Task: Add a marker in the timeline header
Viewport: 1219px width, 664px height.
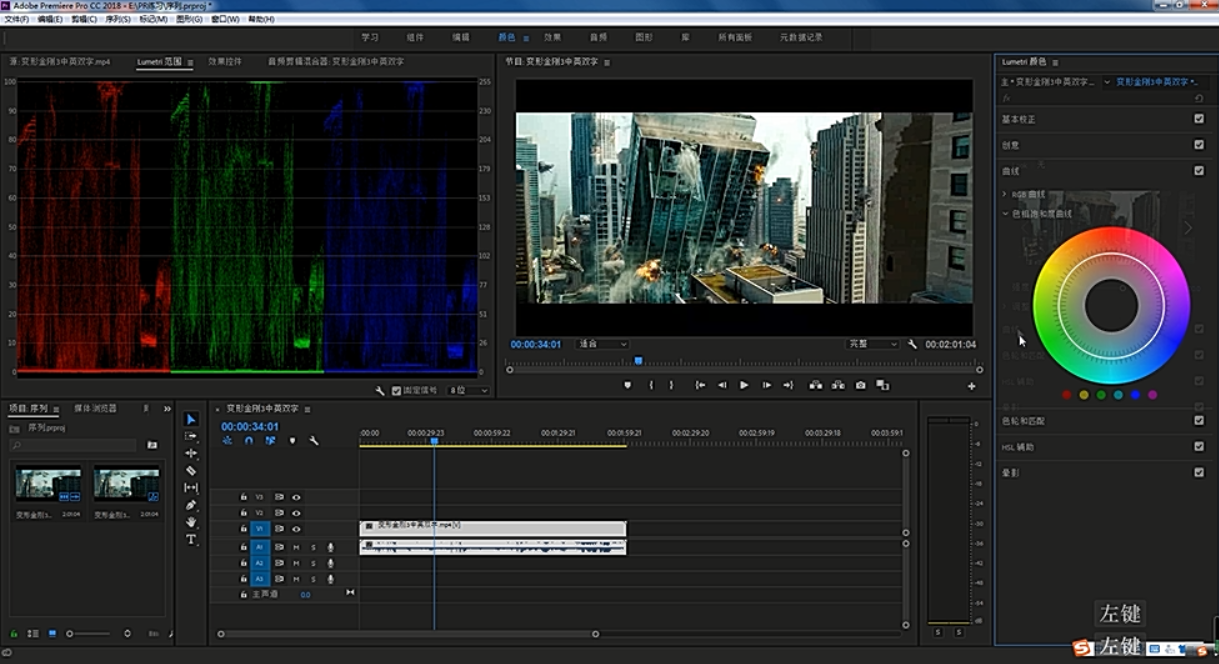Action: point(292,441)
